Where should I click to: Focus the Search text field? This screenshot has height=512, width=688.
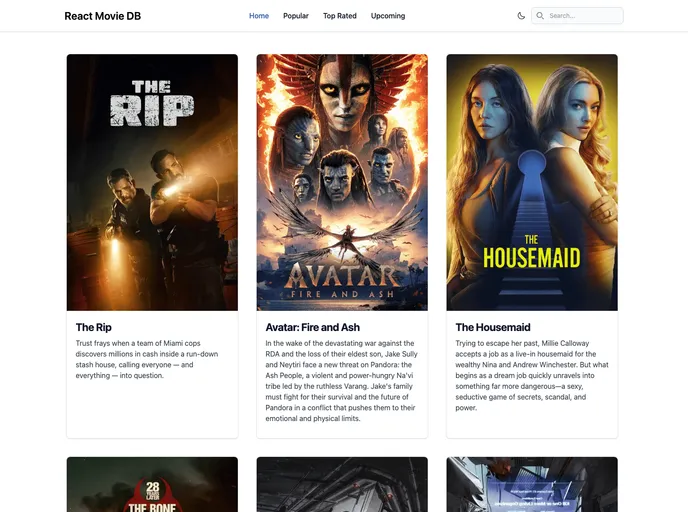[x=583, y=16]
